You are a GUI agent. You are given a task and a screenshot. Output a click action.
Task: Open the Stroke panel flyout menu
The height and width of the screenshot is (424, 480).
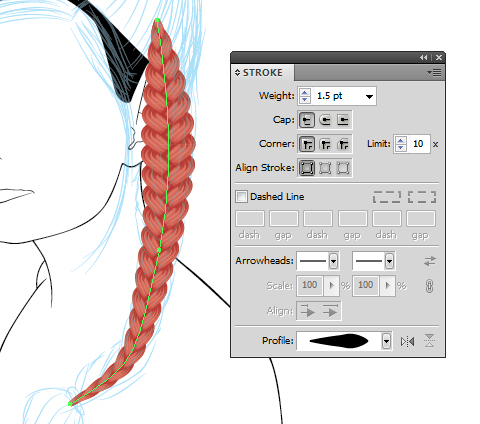click(x=434, y=72)
